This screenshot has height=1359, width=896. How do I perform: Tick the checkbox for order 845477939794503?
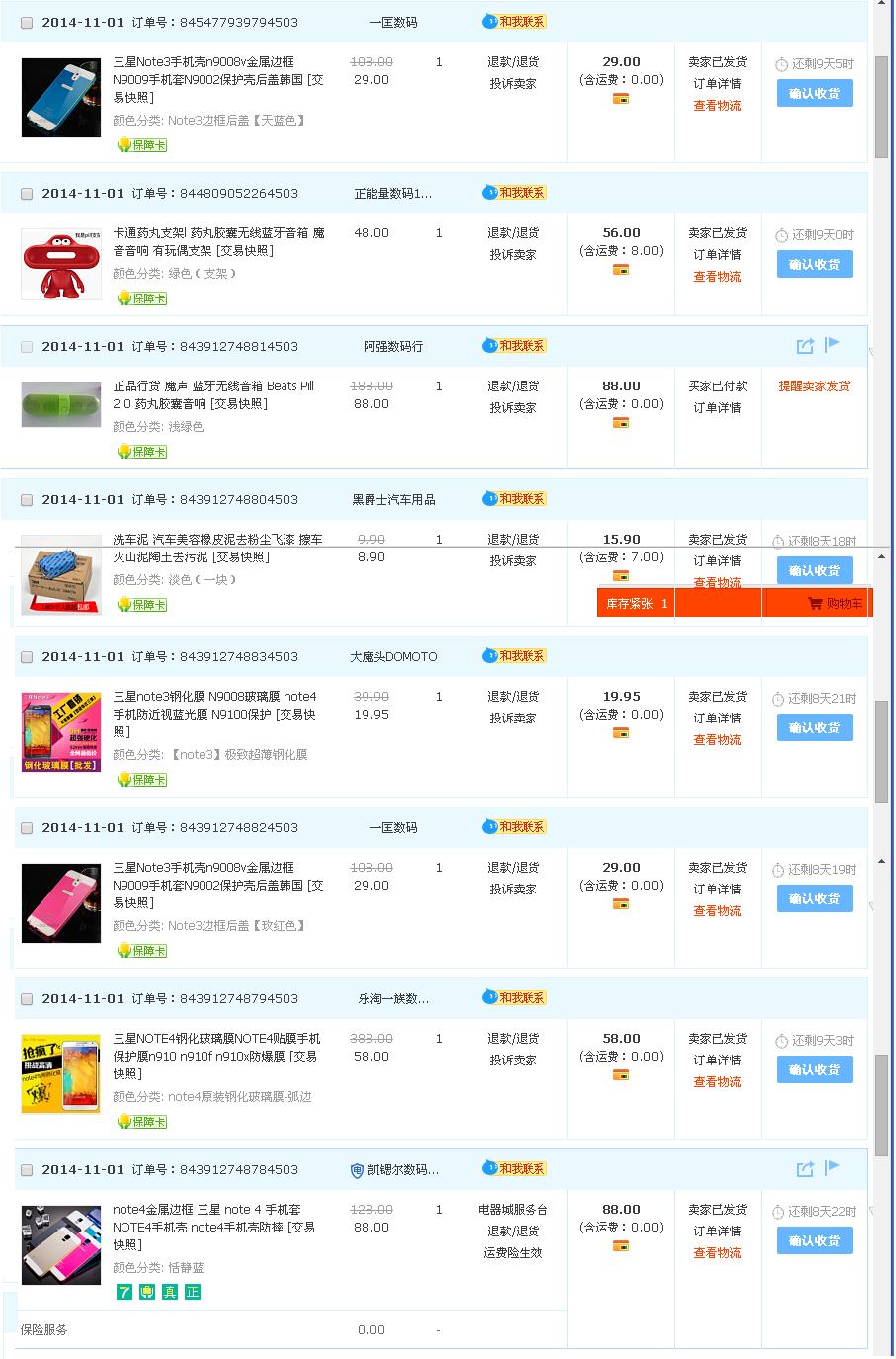(27, 23)
